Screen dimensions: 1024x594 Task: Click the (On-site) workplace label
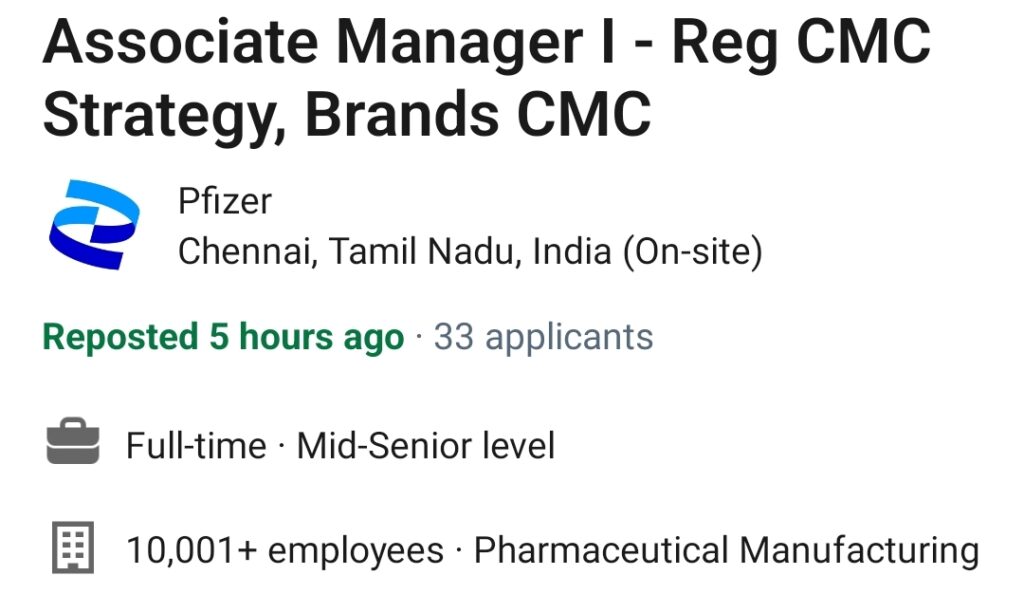[692, 252]
